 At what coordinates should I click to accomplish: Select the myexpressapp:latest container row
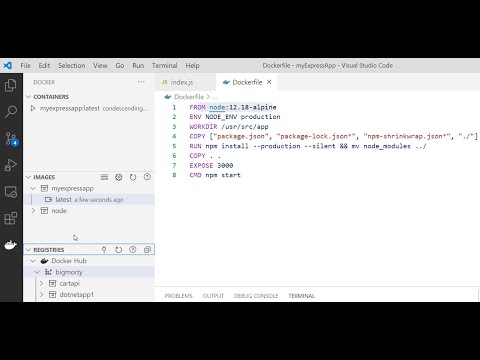[x=89, y=108]
